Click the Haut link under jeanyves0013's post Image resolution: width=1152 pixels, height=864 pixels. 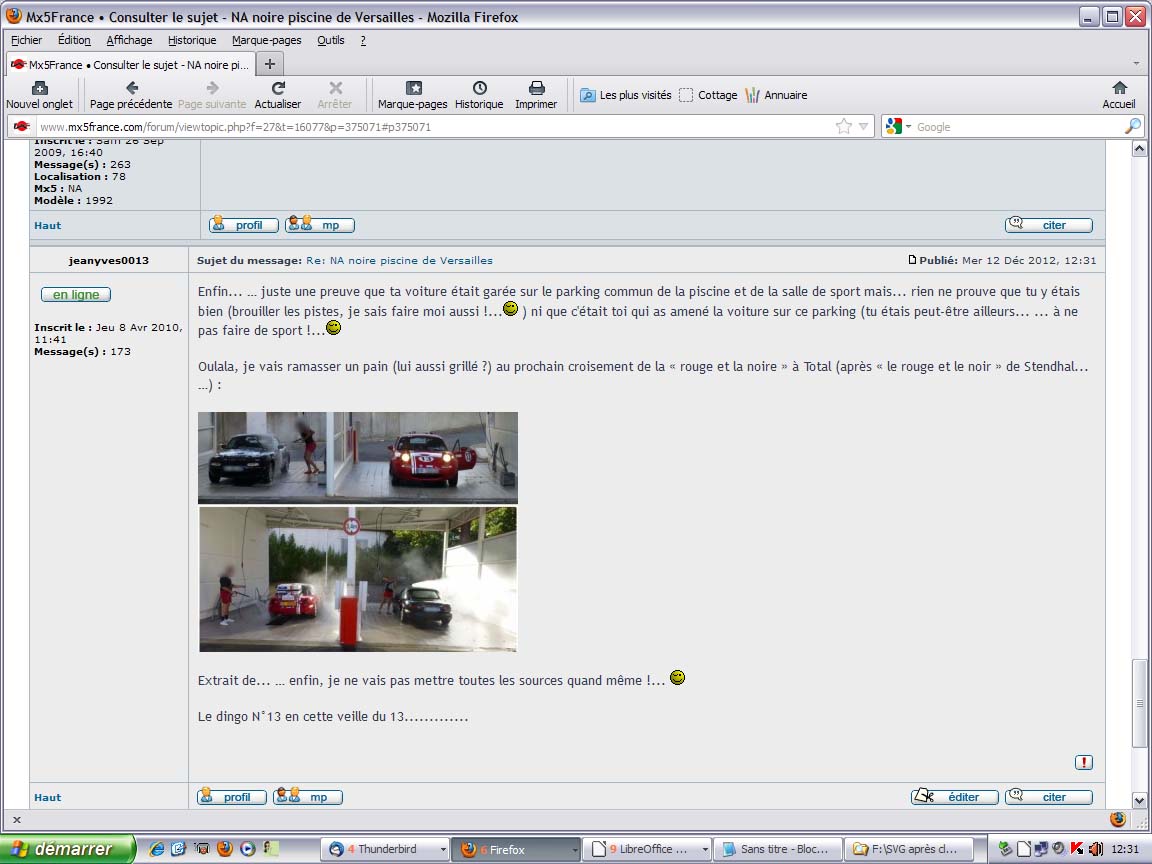click(48, 797)
